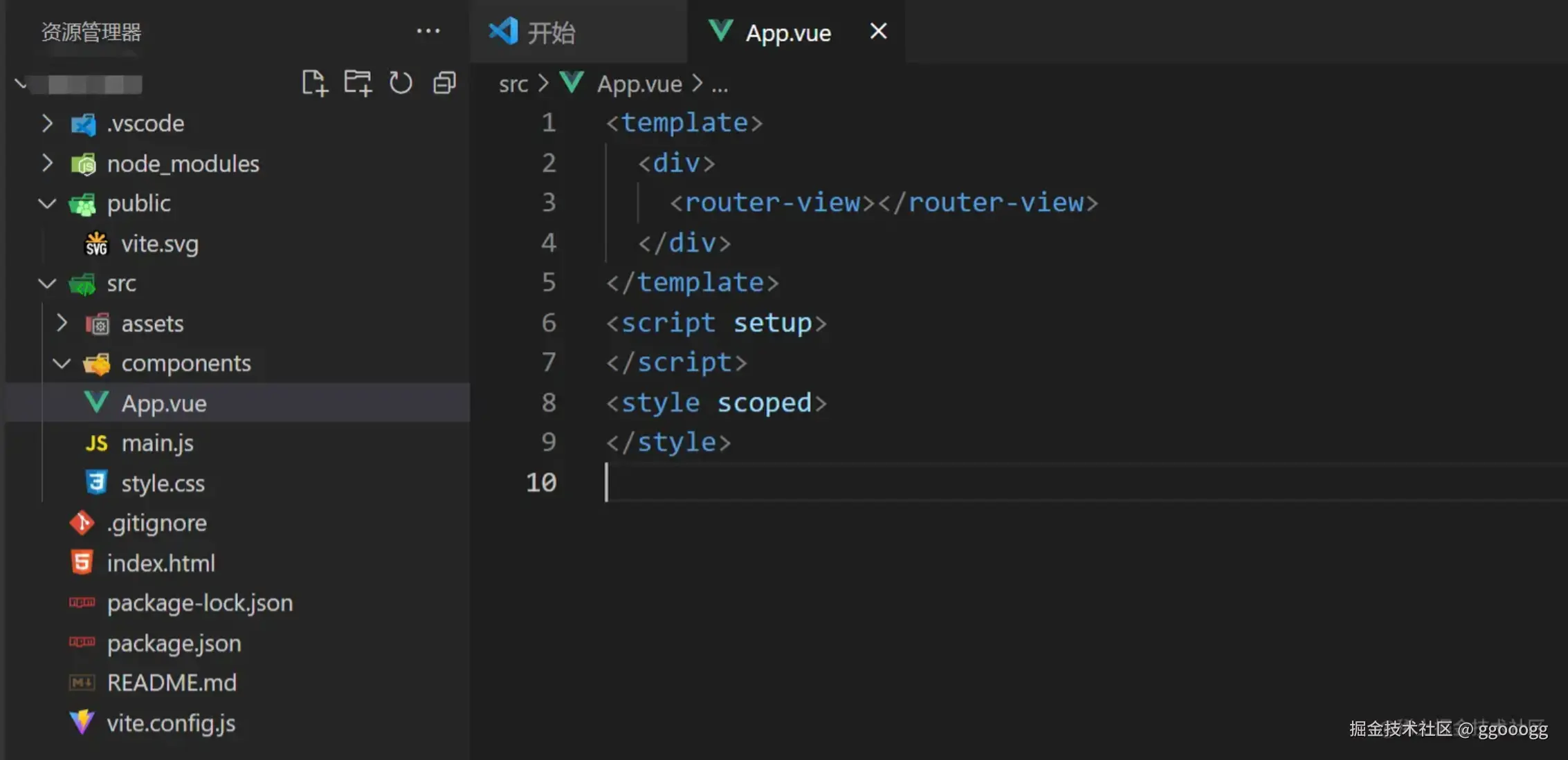The width and height of the screenshot is (1568, 760).
Task: Open the vite.config.js file
Action: tap(171, 723)
